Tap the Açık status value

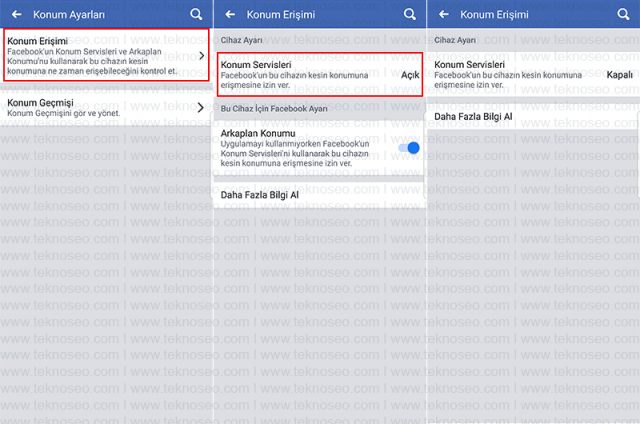(410, 75)
